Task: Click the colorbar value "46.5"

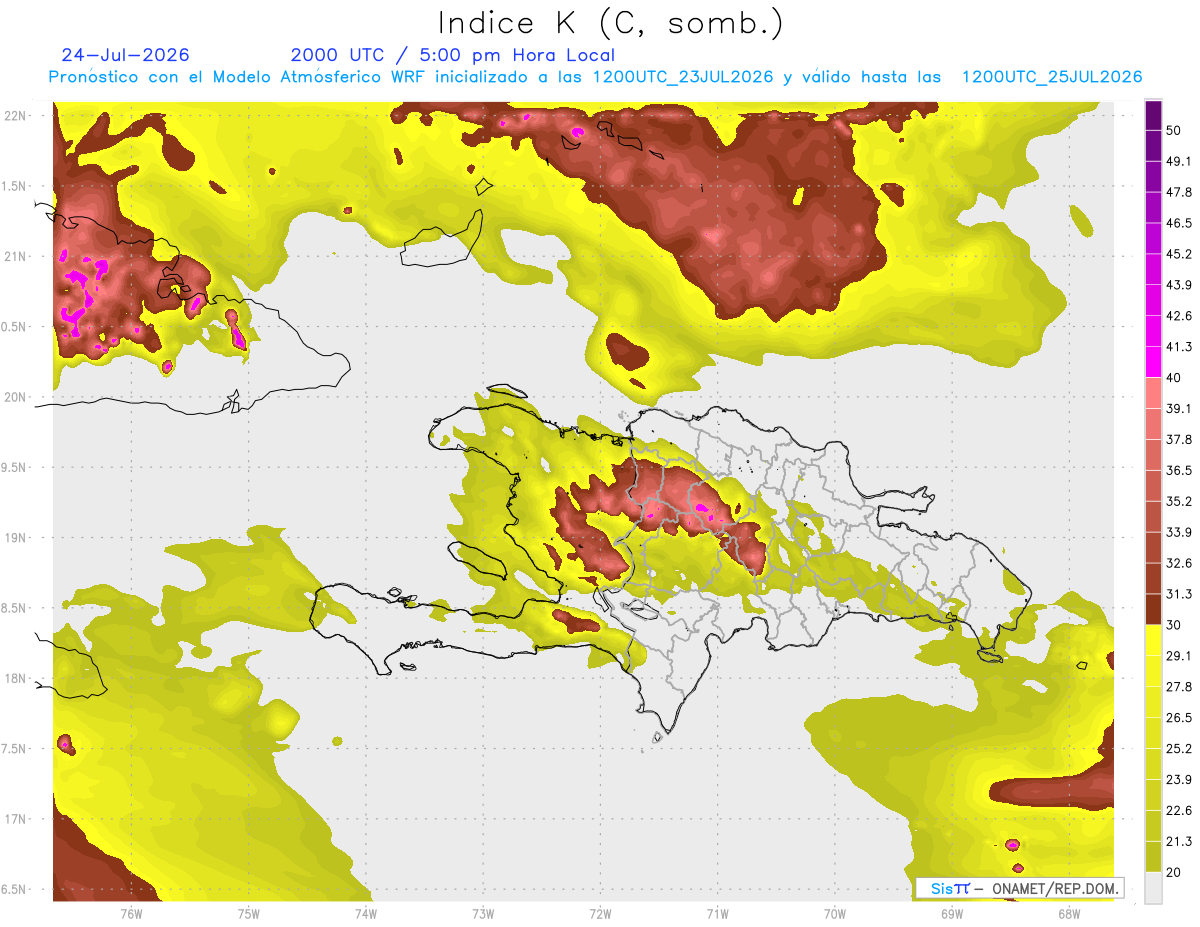Action: click(x=1179, y=223)
